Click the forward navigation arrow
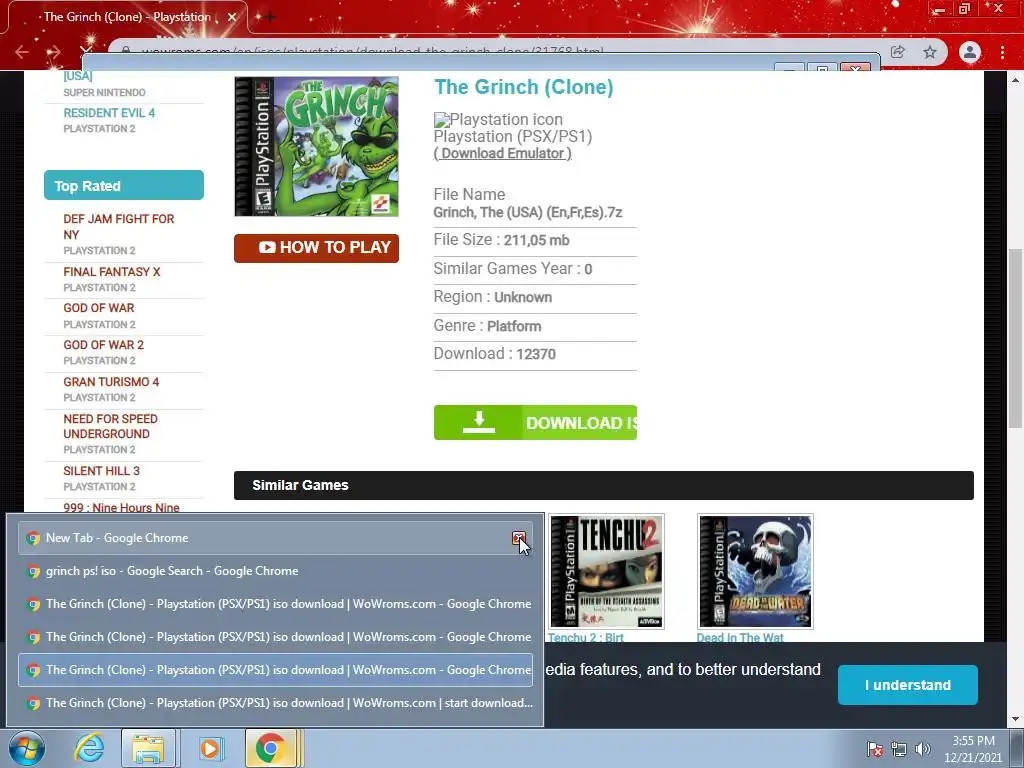 pyautogui.click(x=54, y=52)
